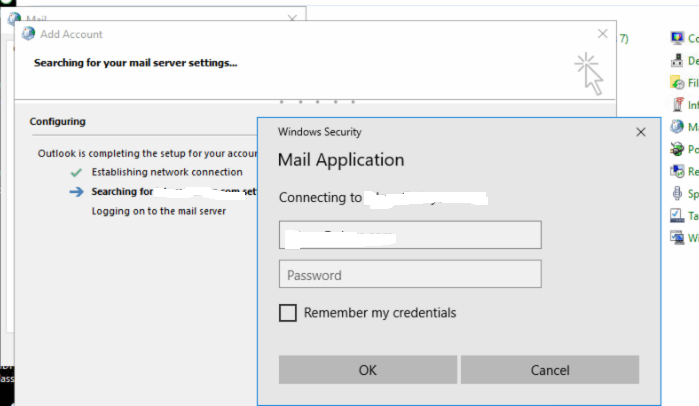699x406 pixels.
Task: Open Infrared icon in Control Panel
Action: click(678, 105)
